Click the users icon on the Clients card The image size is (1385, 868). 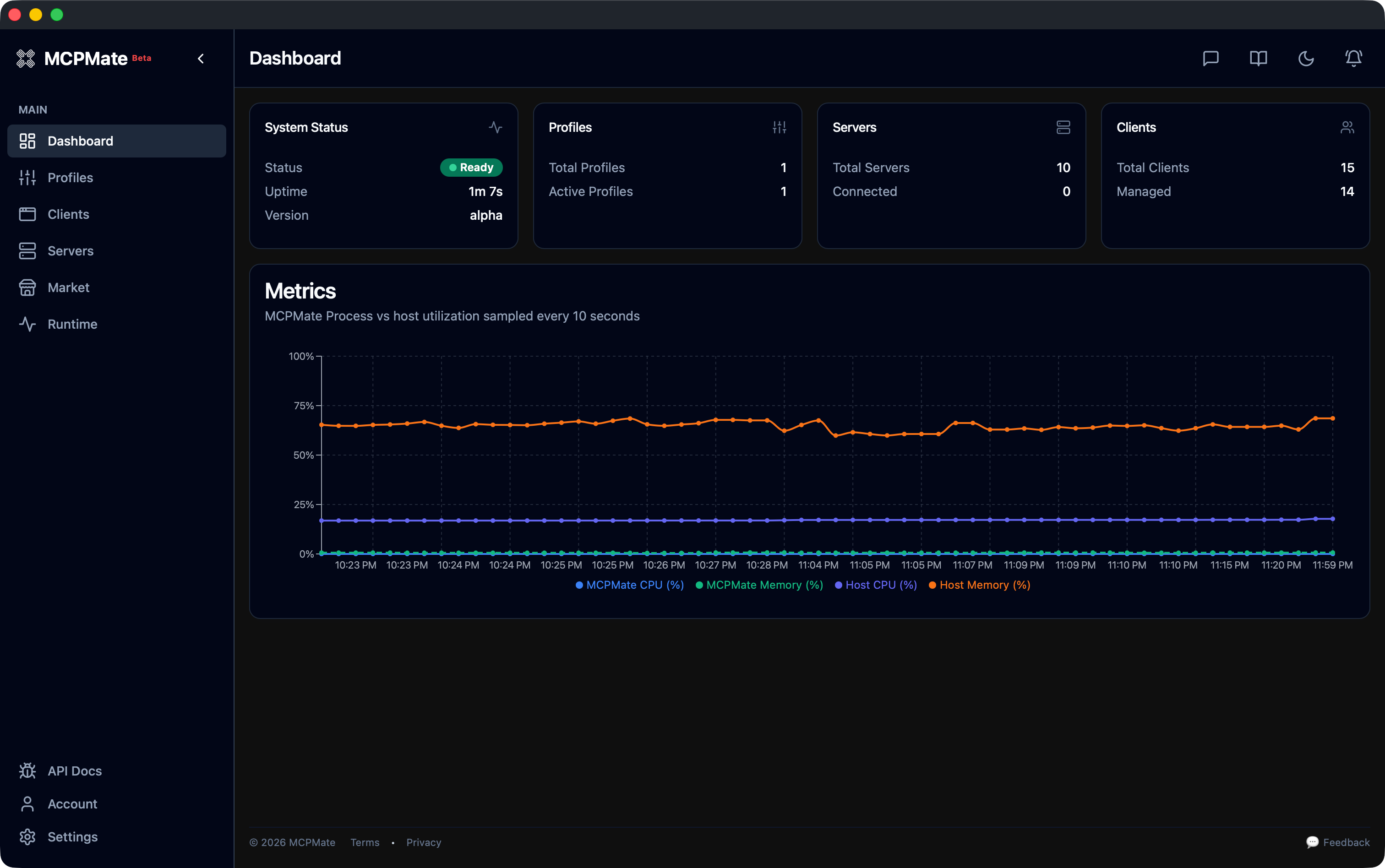click(1347, 127)
